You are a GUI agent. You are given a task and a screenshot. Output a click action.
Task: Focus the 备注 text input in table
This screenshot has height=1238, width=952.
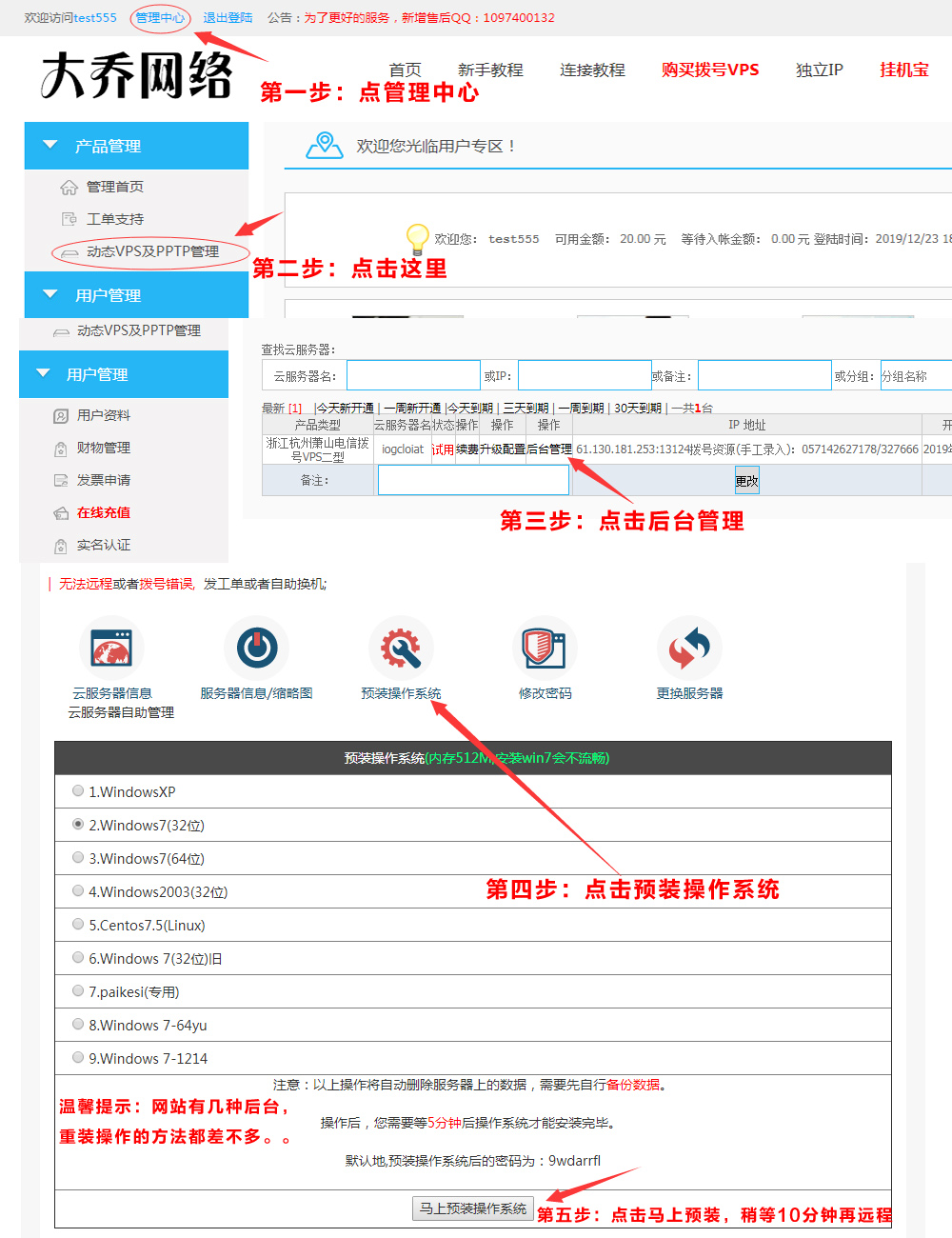pos(473,481)
